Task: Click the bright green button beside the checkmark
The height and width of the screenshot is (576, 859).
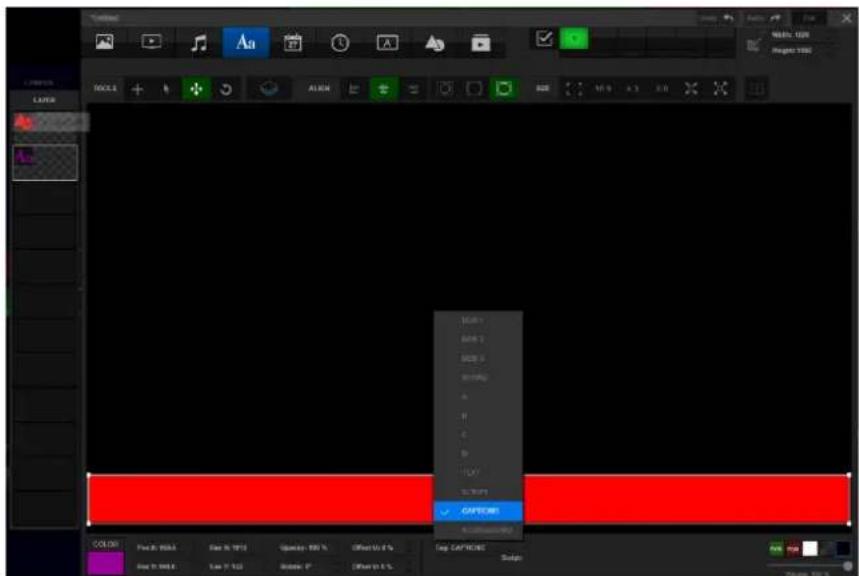Action: click(x=574, y=38)
